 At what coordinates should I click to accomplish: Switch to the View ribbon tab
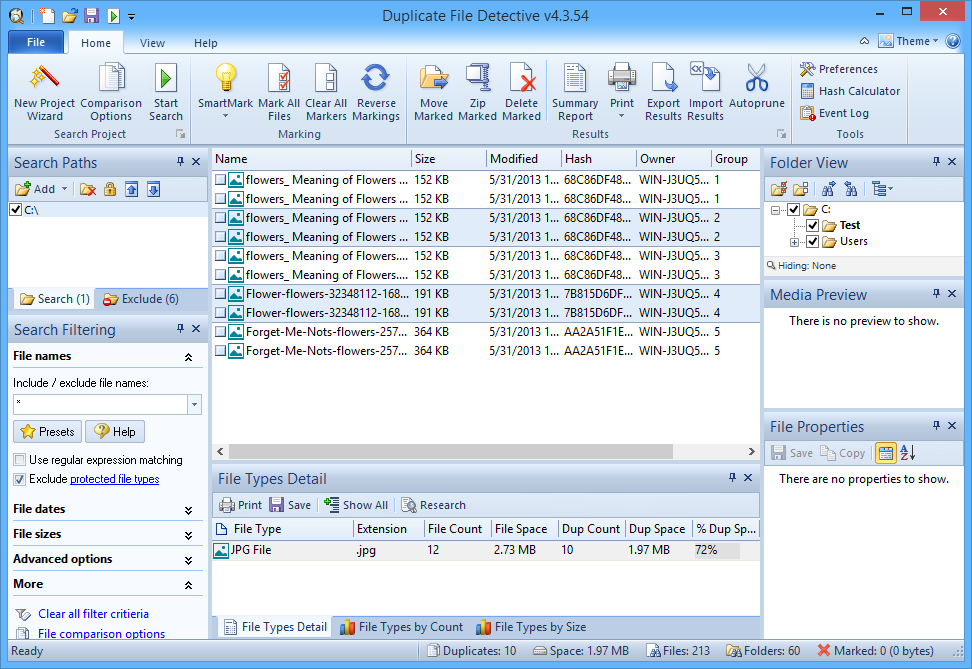click(152, 43)
